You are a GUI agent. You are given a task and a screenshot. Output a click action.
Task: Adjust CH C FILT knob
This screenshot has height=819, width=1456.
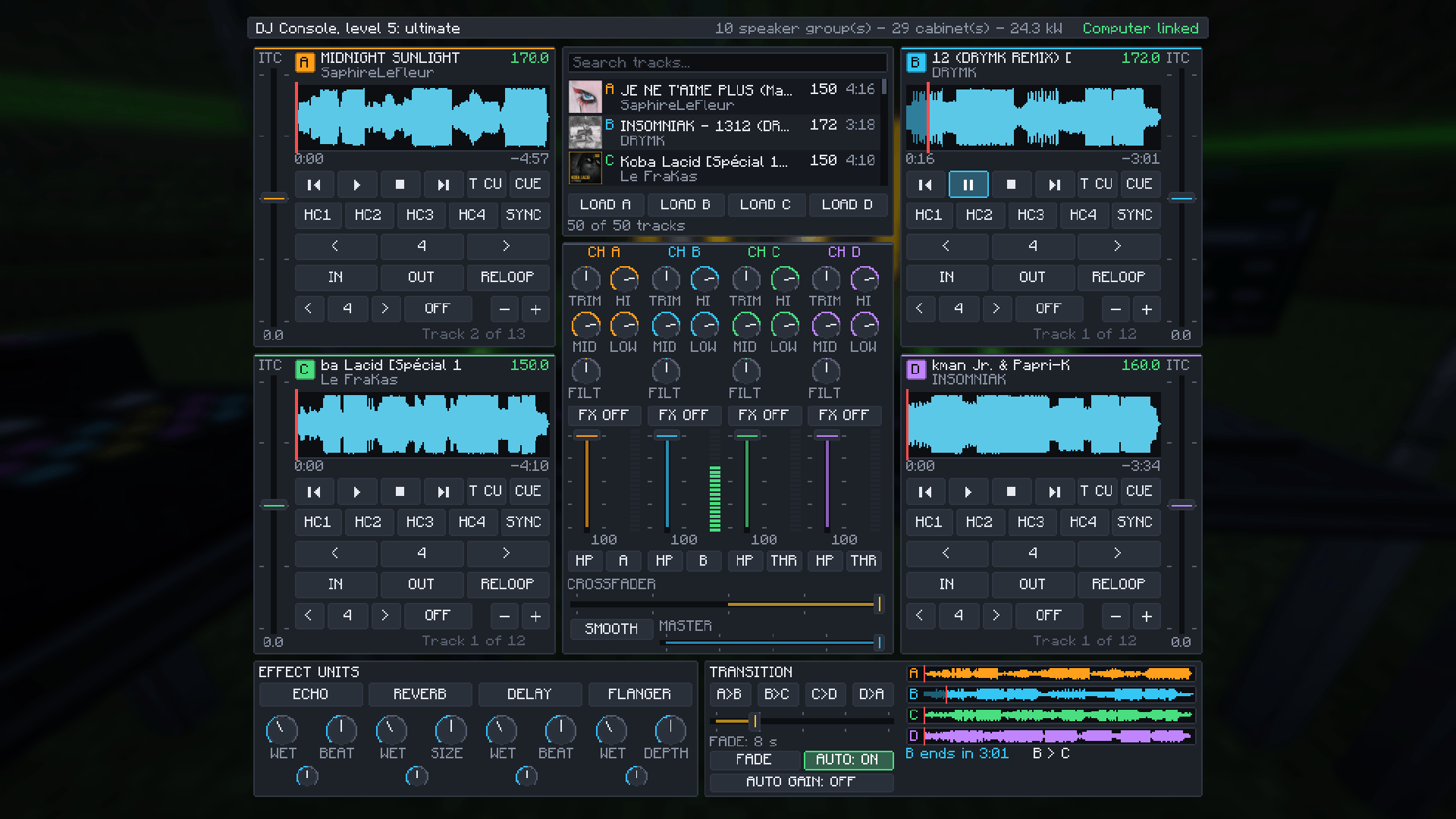click(746, 371)
